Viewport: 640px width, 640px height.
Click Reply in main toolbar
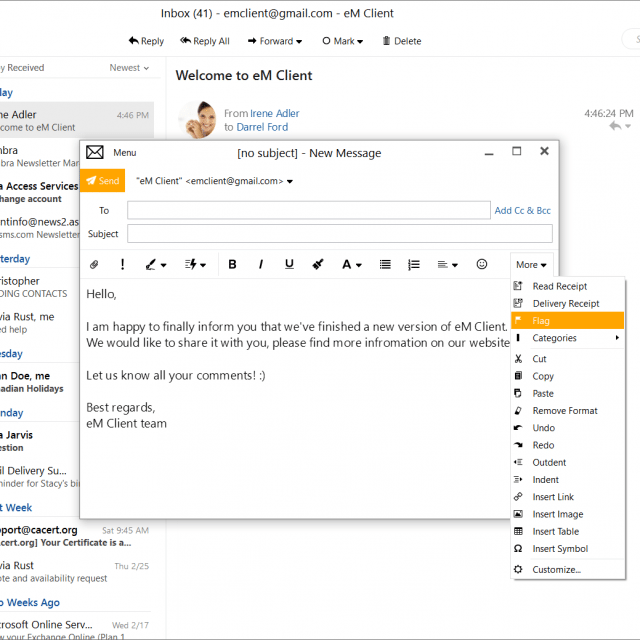[146, 41]
